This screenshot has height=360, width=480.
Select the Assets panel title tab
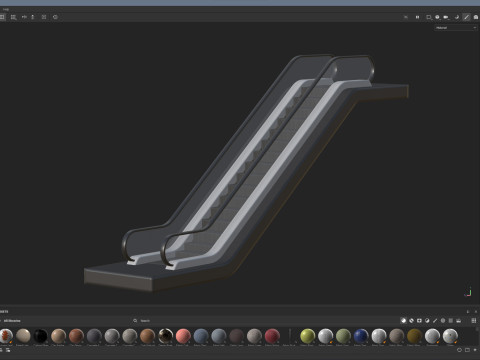coord(4,312)
